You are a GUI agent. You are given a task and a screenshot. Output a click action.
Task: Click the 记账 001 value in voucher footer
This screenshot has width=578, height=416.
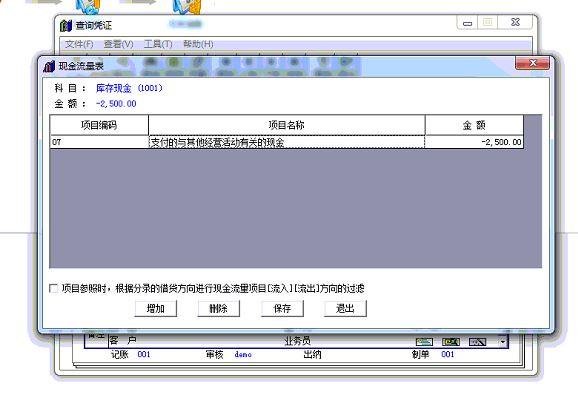144,354
